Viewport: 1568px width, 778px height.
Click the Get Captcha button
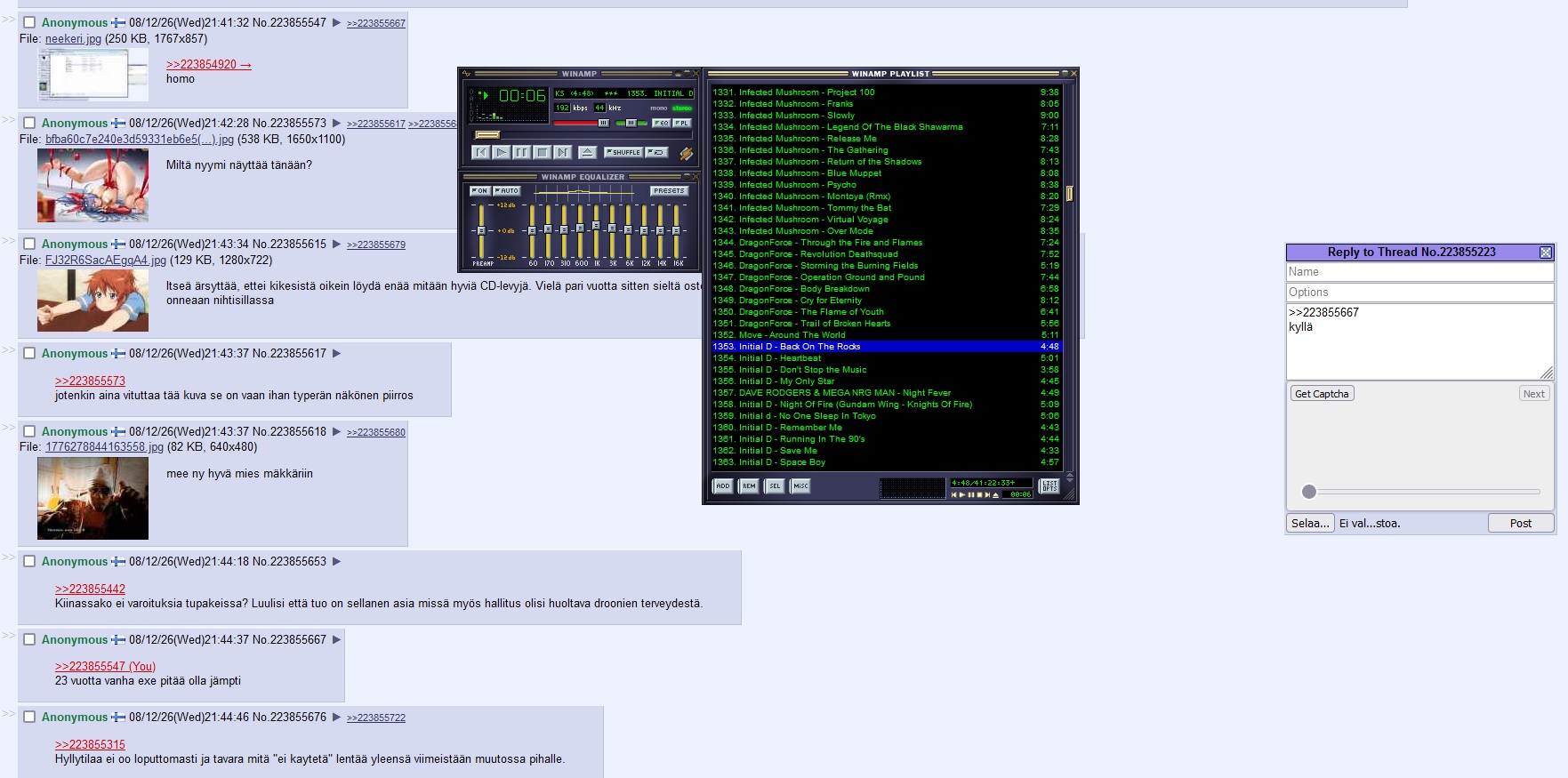(x=1322, y=394)
